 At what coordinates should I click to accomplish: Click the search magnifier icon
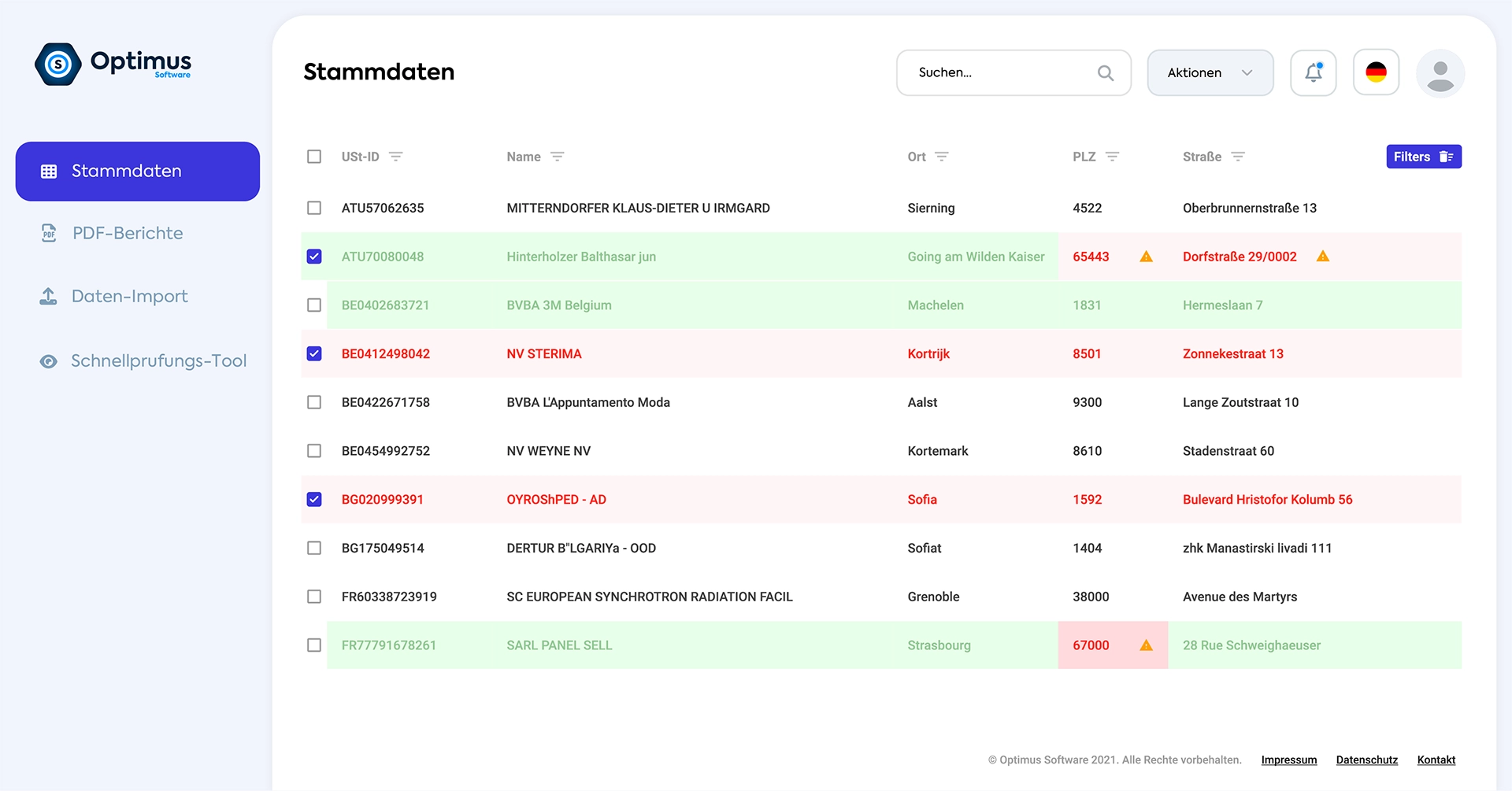point(1106,73)
